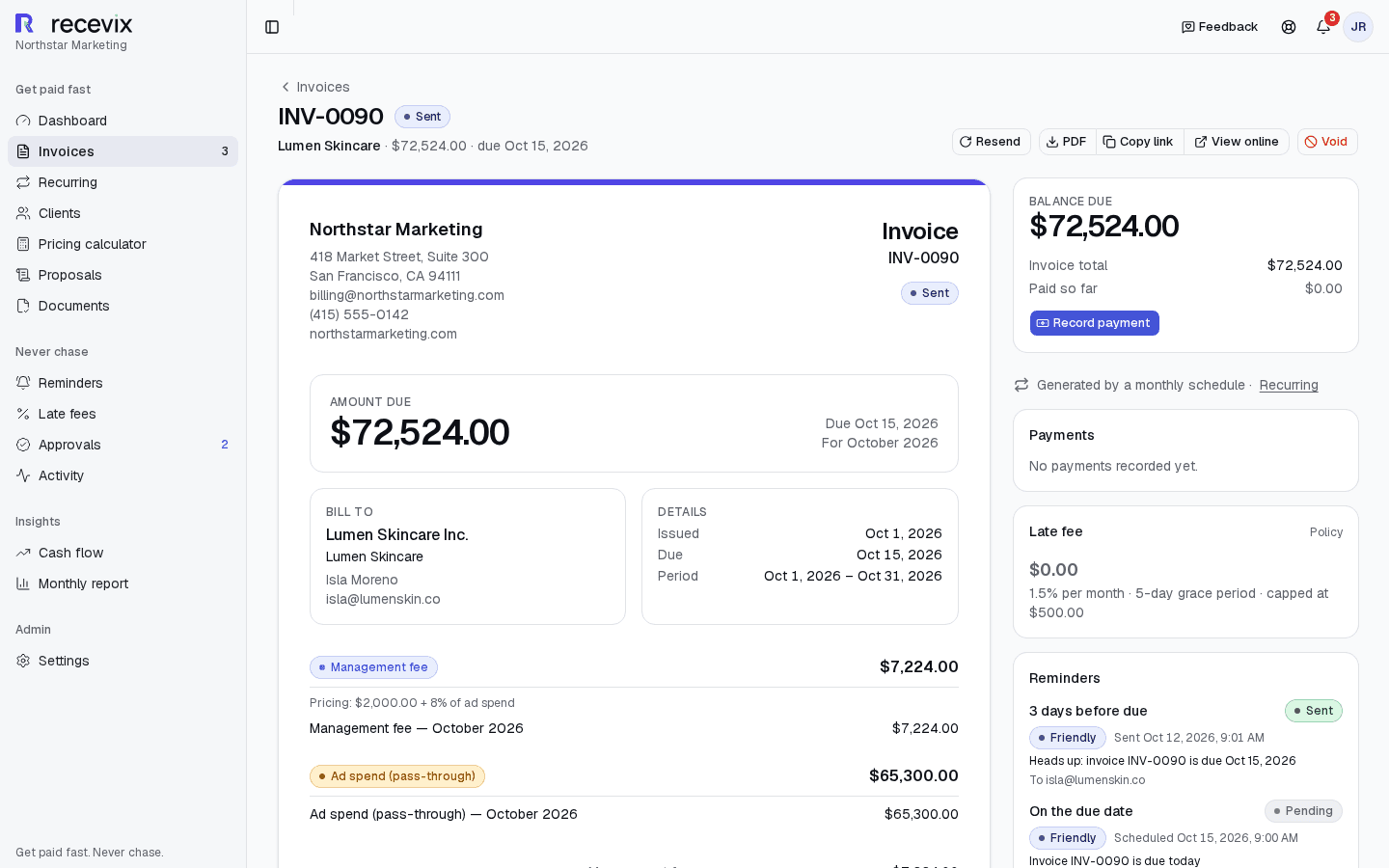Viewport: 1389px width, 868px height.
Task: Select Invoices in the sidebar navigation
Action: (123, 151)
